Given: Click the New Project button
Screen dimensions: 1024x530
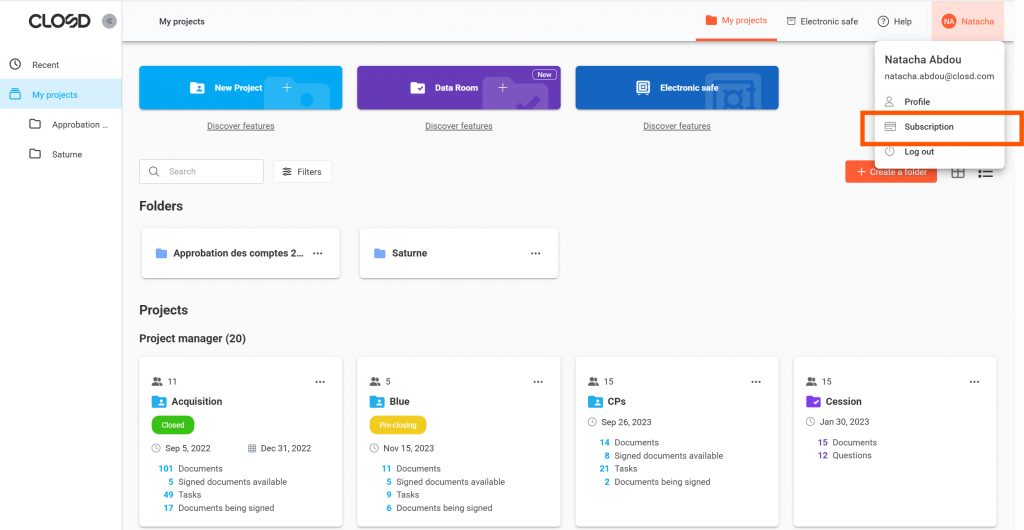Looking at the screenshot, I should click(240, 88).
